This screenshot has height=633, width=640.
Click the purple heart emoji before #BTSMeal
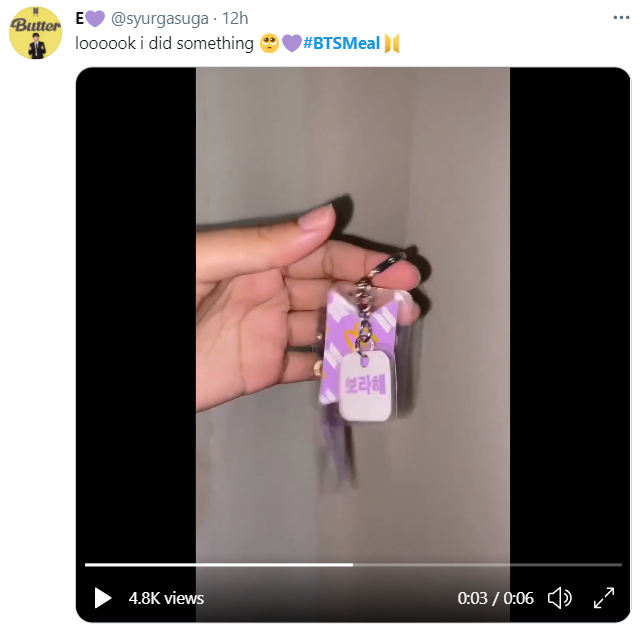pos(291,43)
